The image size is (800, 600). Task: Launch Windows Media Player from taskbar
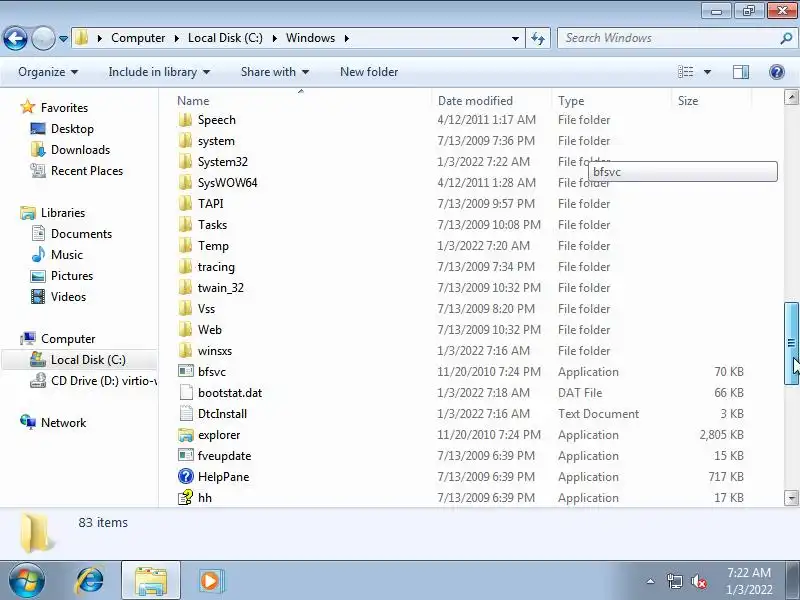pos(210,581)
